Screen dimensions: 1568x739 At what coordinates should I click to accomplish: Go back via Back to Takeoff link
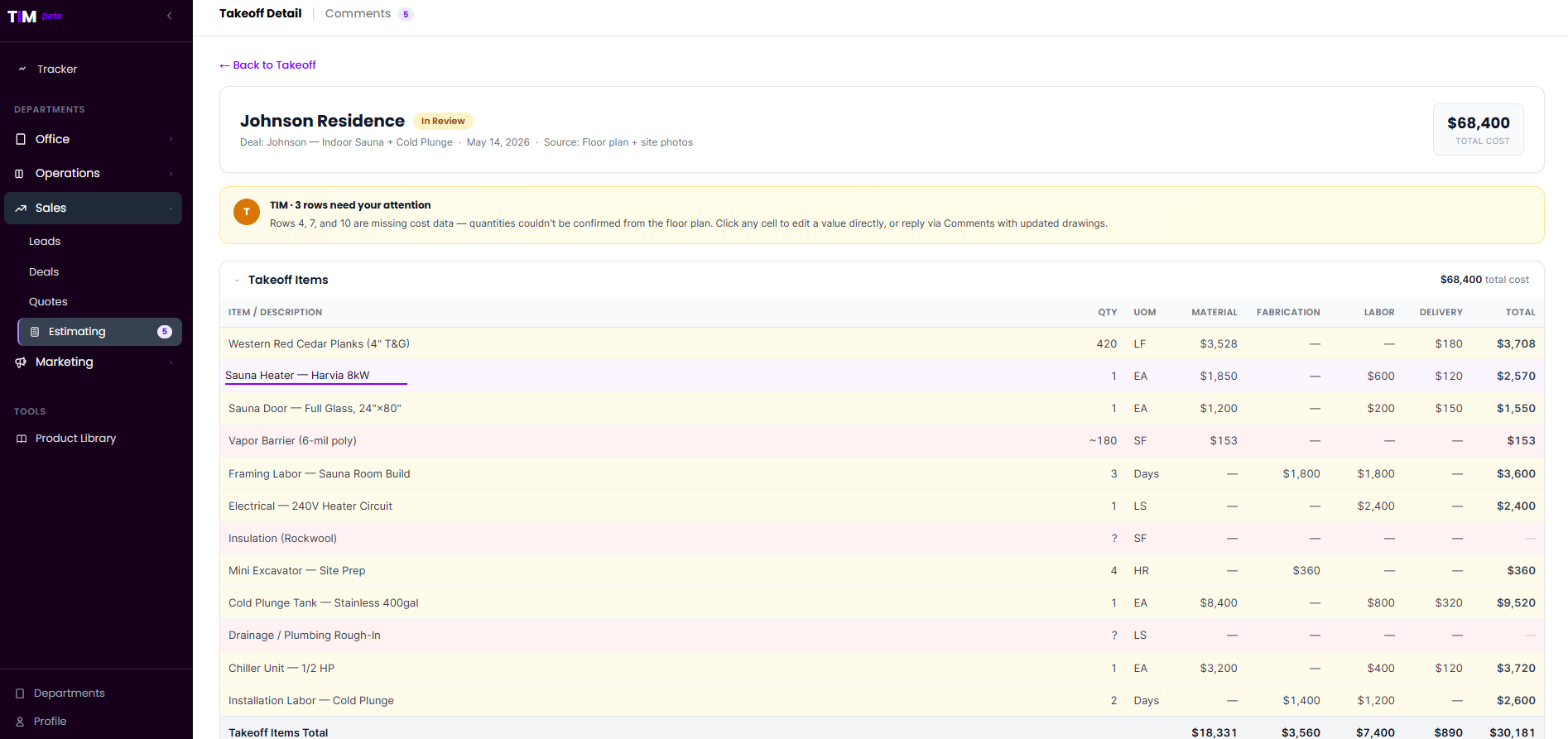pyautogui.click(x=267, y=65)
